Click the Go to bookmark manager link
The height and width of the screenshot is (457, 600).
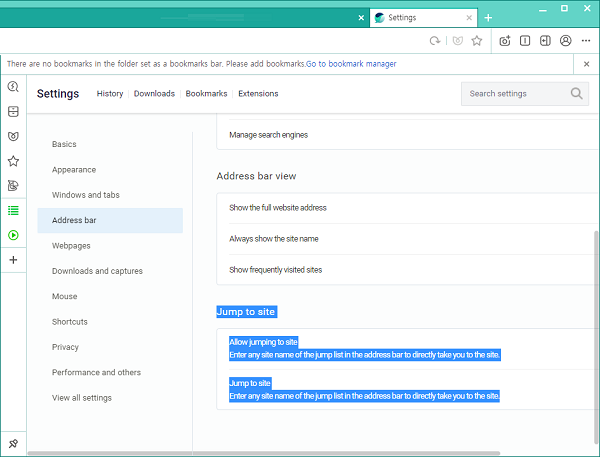(351, 64)
